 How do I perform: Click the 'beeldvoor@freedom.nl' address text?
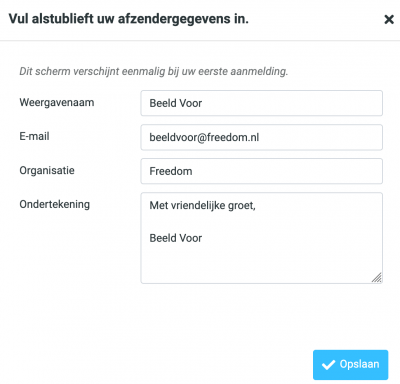[x=204, y=137]
